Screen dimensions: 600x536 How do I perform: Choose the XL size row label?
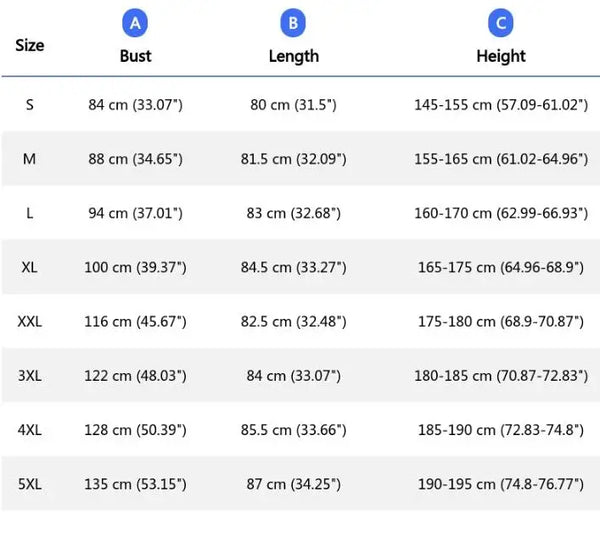pos(29,267)
